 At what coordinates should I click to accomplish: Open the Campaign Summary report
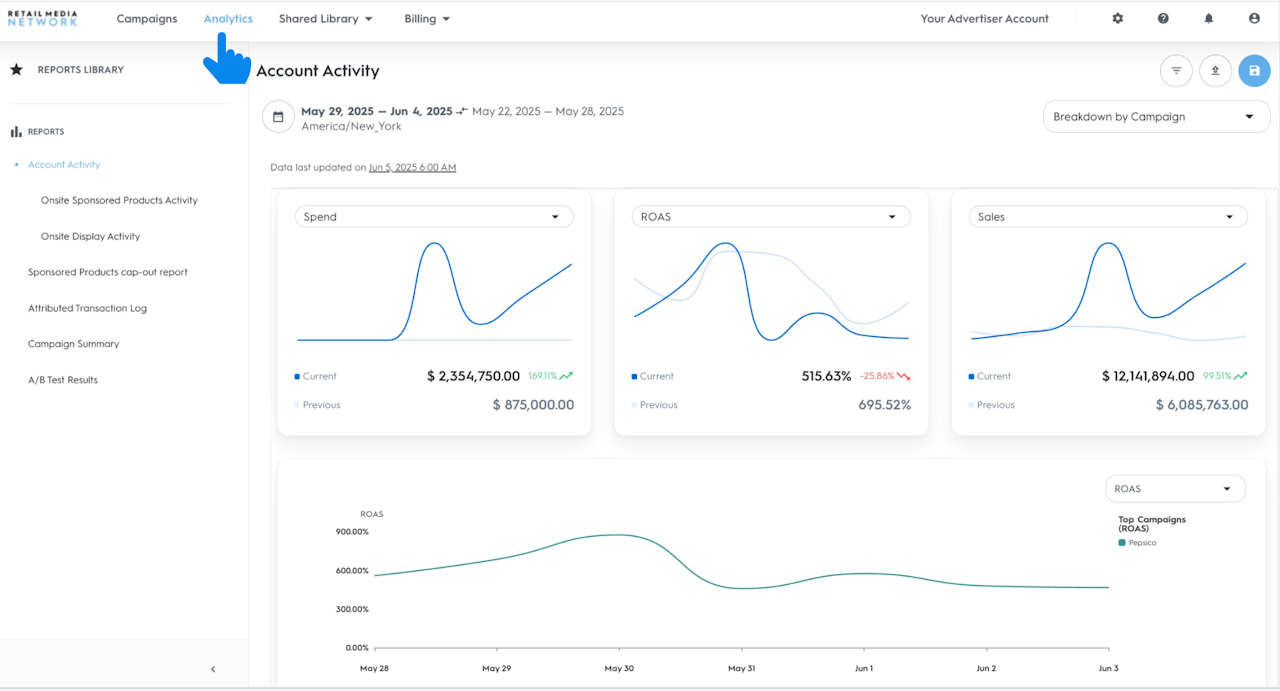73,344
